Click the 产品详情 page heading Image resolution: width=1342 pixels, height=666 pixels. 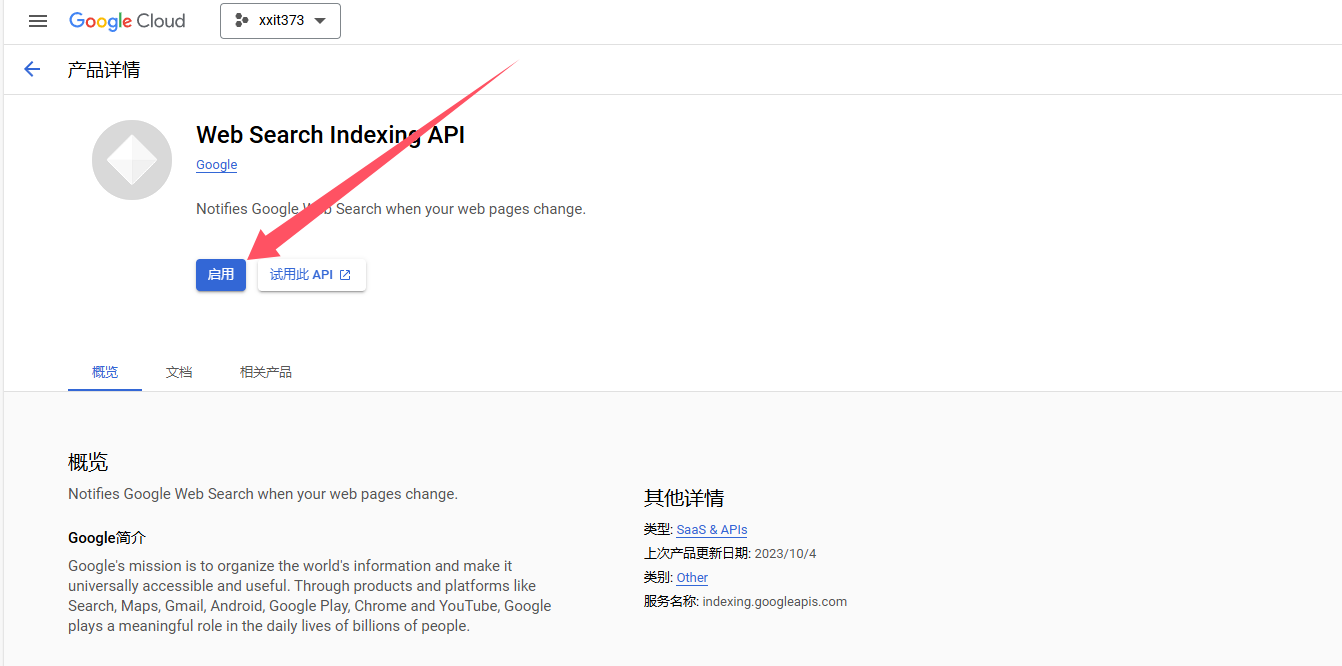(x=104, y=70)
